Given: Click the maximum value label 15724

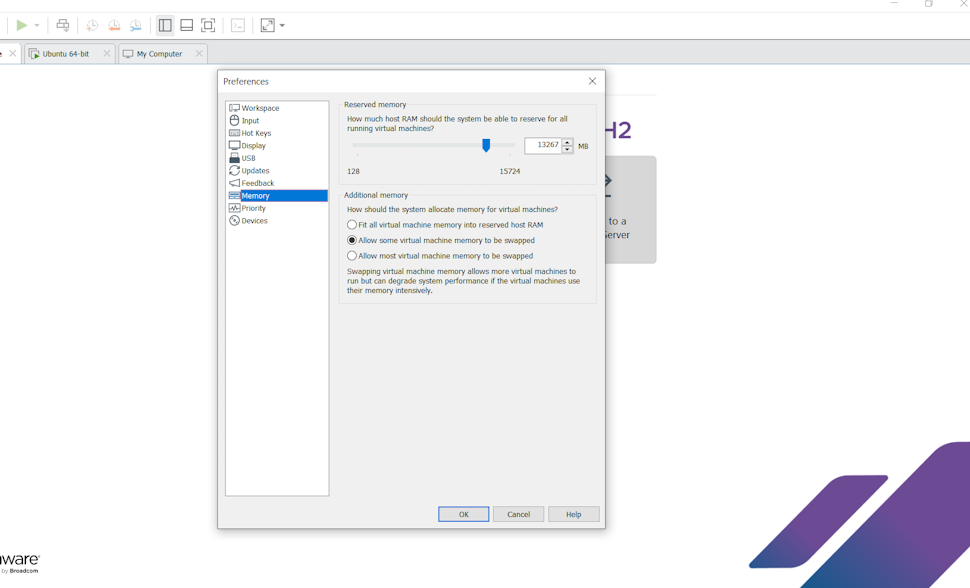Looking at the screenshot, I should pyautogui.click(x=510, y=171).
